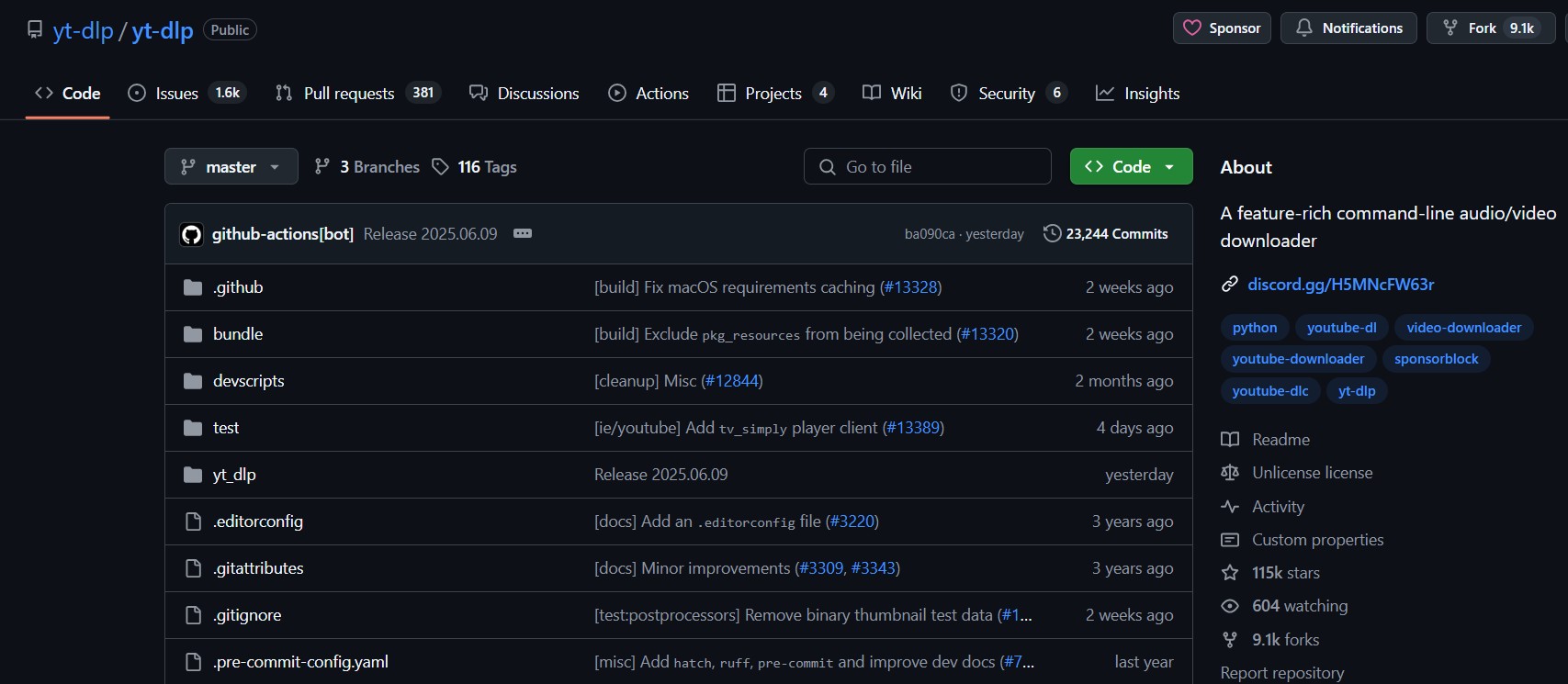Go to the Discussions tab
Screen dimensions: 1568x684
click(x=524, y=93)
